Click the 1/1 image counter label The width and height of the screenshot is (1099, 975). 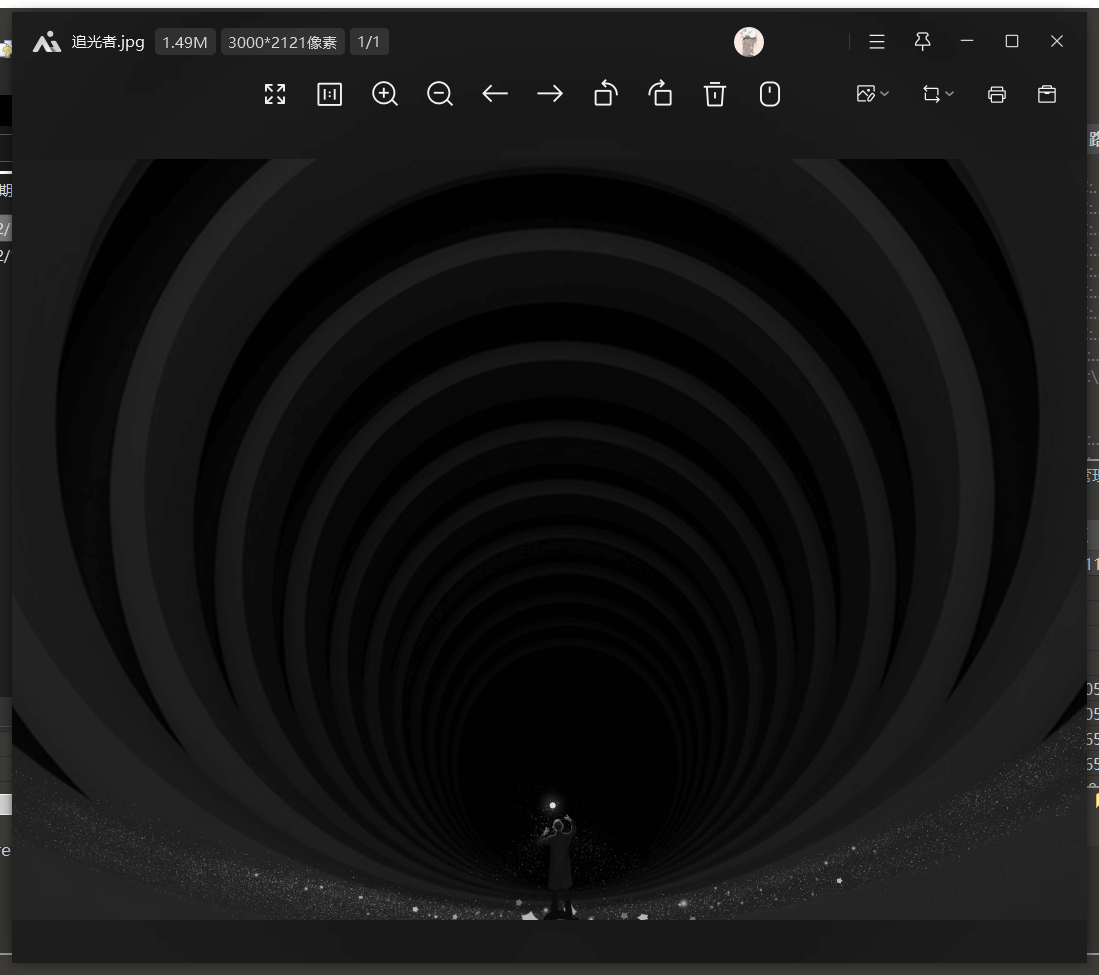point(369,42)
